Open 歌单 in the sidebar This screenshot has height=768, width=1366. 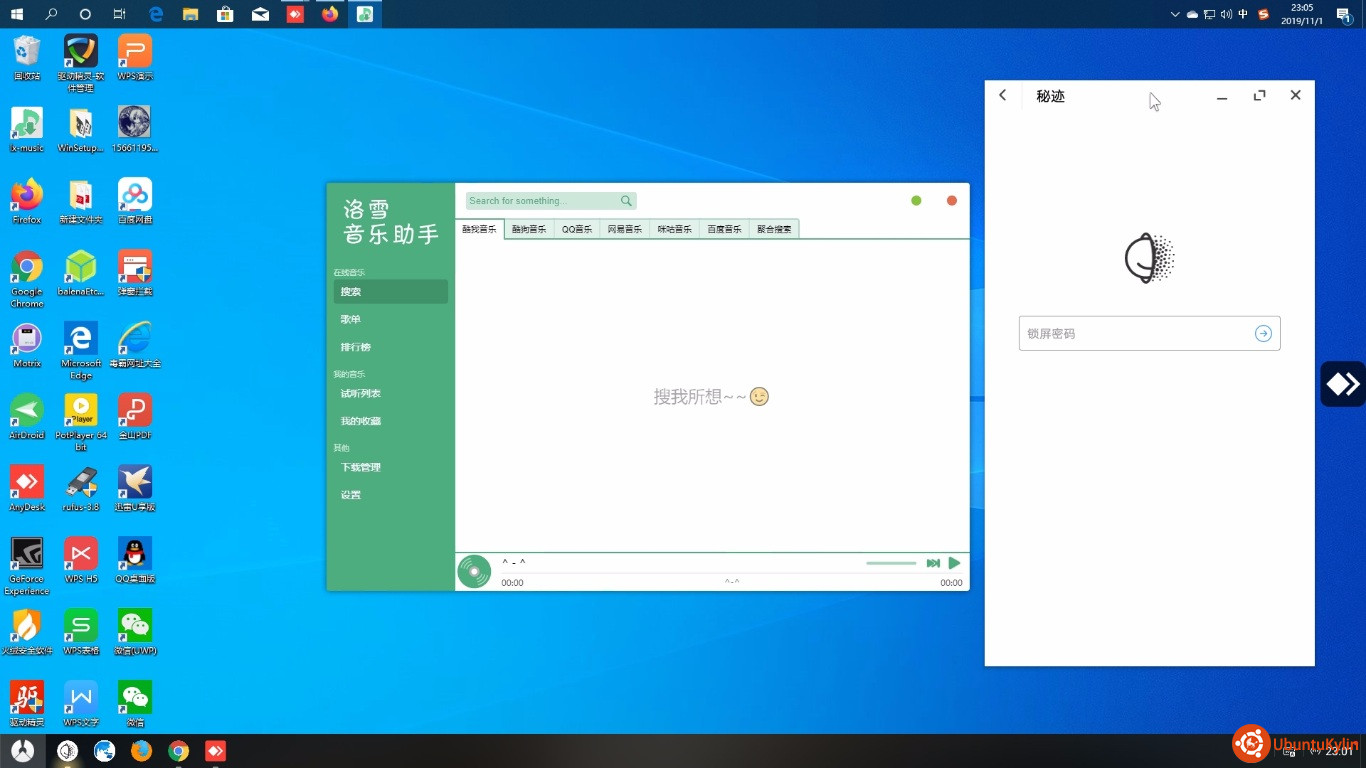351,320
